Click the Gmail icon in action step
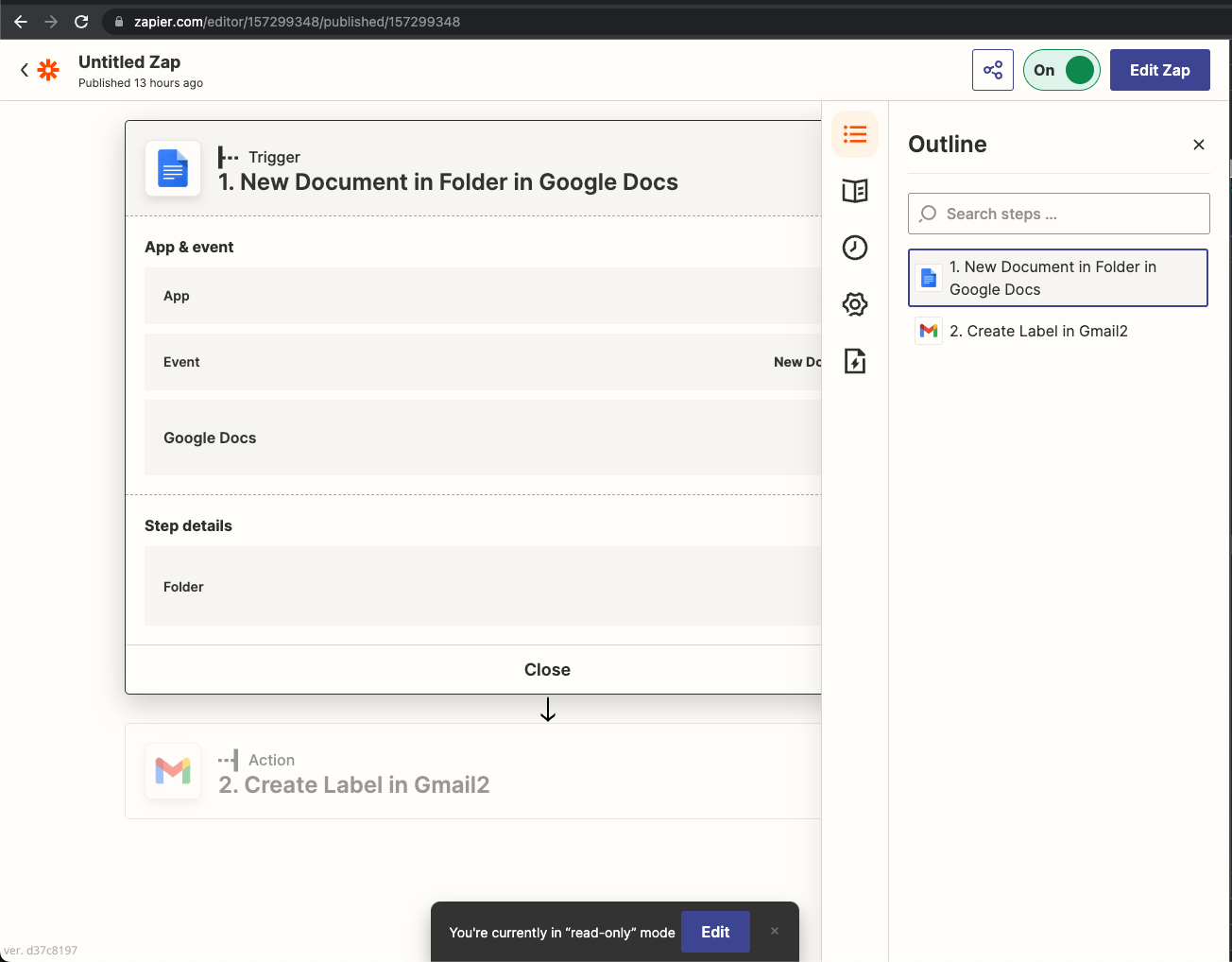Viewport: 1232px width, 962px height. point(173,771)
